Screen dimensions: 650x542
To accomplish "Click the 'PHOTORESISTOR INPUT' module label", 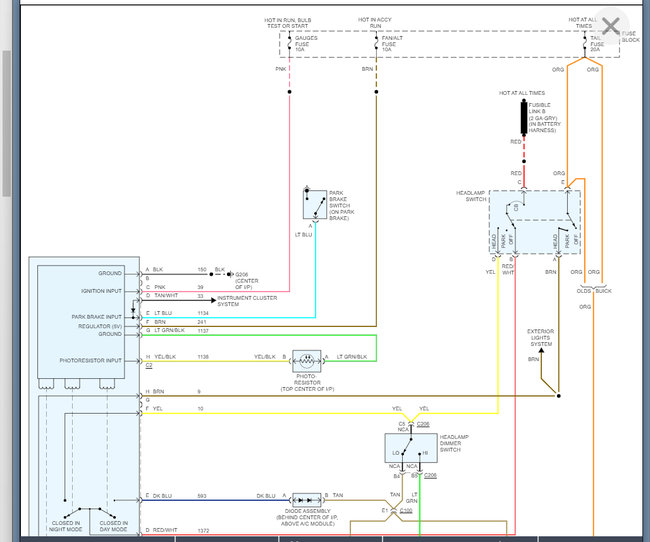I will 90,360.
